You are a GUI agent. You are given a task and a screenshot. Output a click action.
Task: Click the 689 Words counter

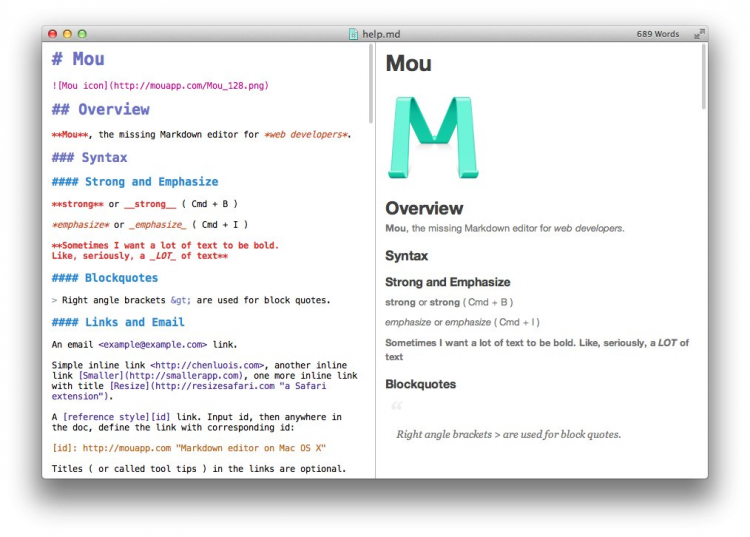coord(658,34)
